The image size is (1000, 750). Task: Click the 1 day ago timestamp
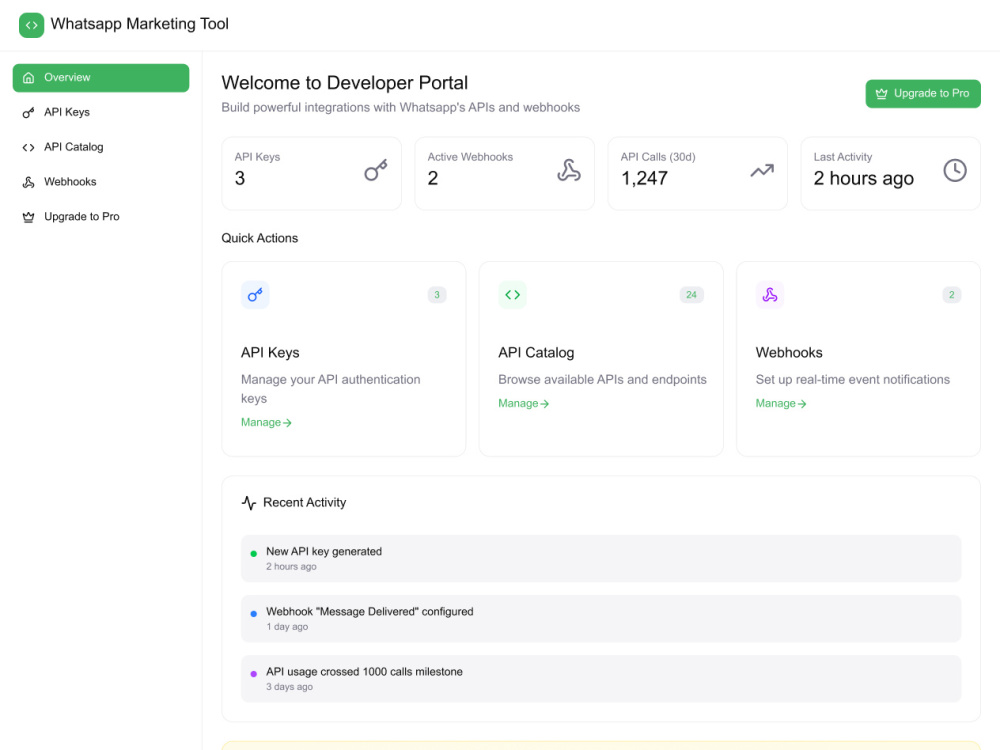click(x=287, y=627)
